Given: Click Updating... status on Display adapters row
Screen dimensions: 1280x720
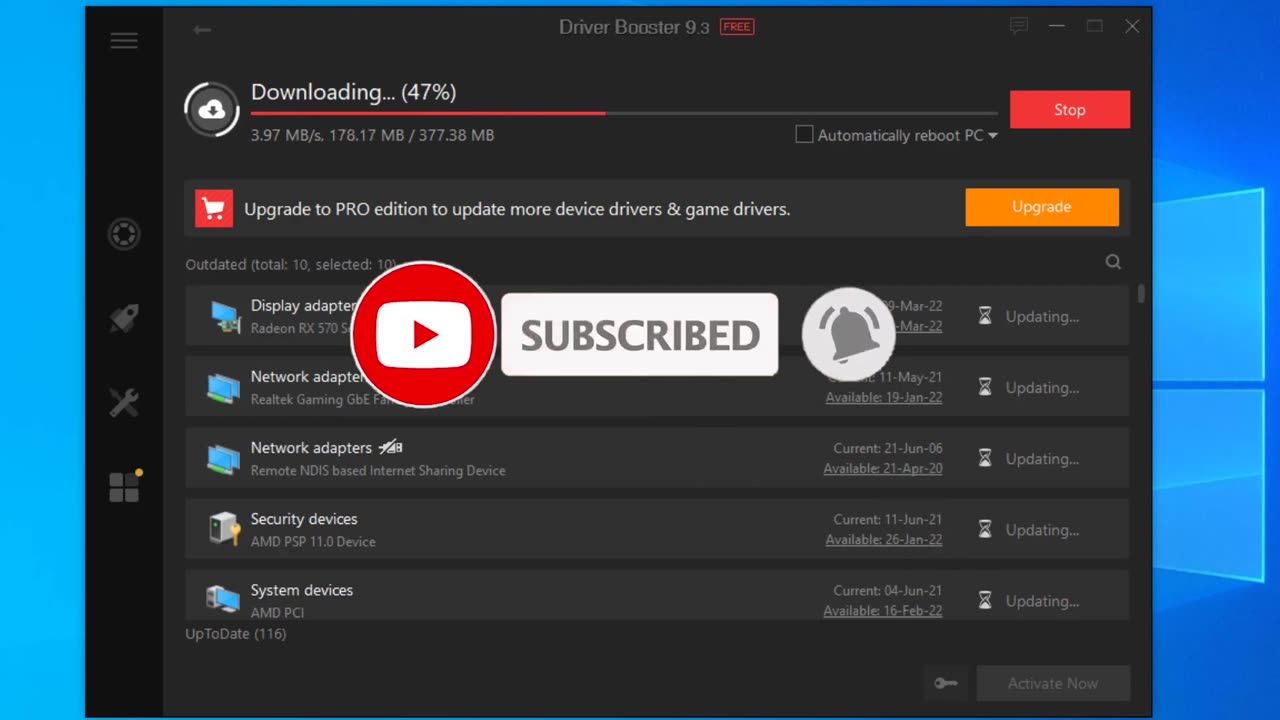Looking at the screenshot, I should [1042, 316].
